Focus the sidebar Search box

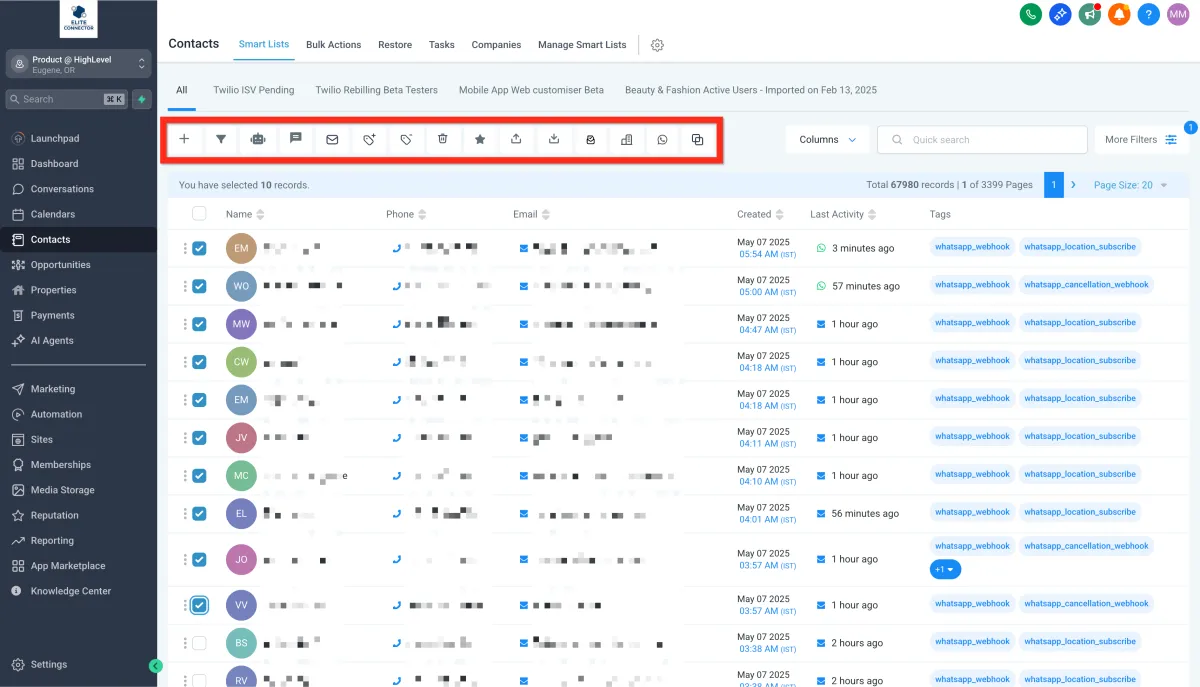[x=67, y=99]
